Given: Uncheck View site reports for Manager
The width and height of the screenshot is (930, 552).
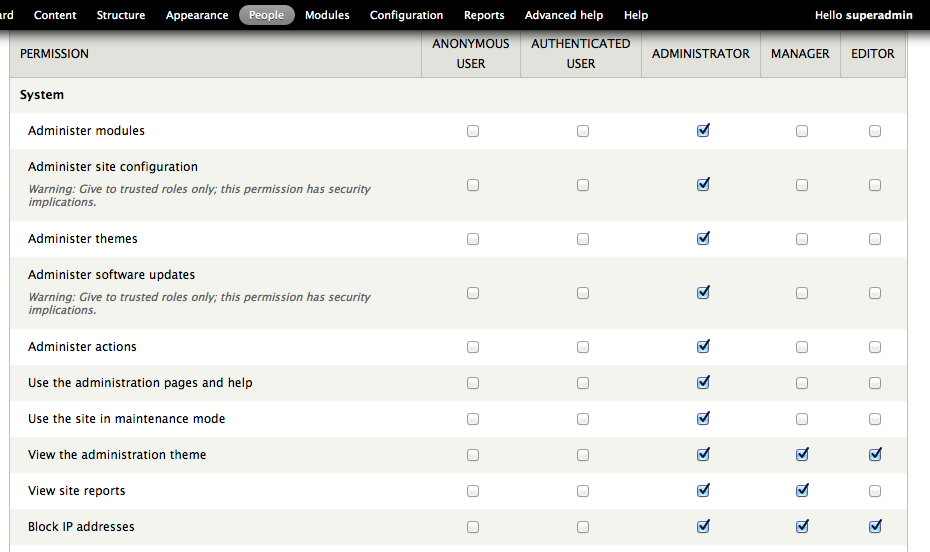Looking at the screenshot, I should click(802, 490).
